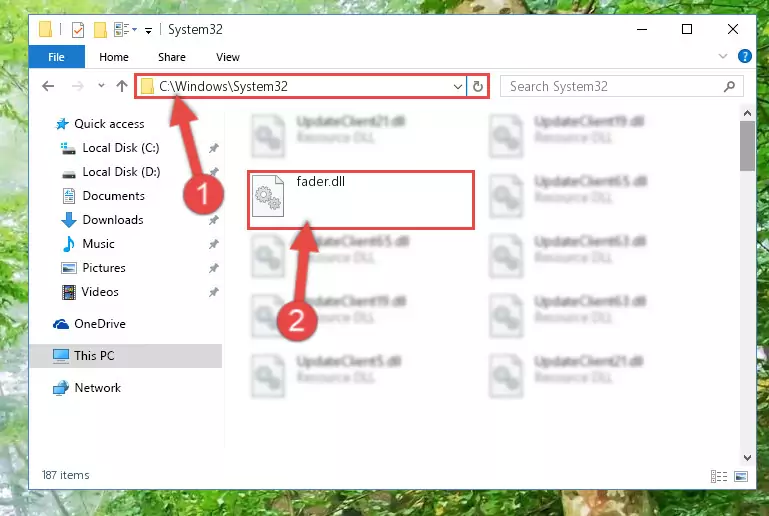Image resolution: width=769 pixels, height=516 pixels.
Task: Close the System32 window
Action: point(733,29)
